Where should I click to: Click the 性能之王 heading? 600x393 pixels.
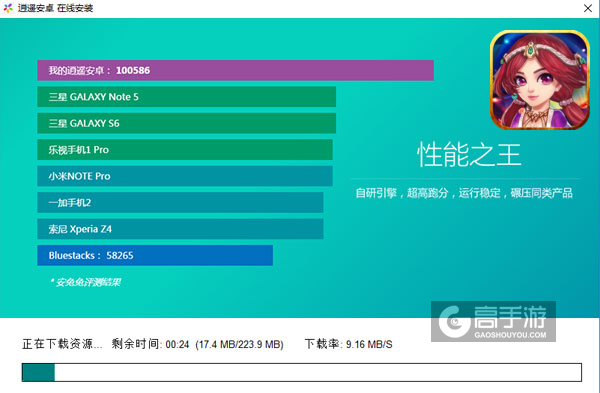[469, 155]
